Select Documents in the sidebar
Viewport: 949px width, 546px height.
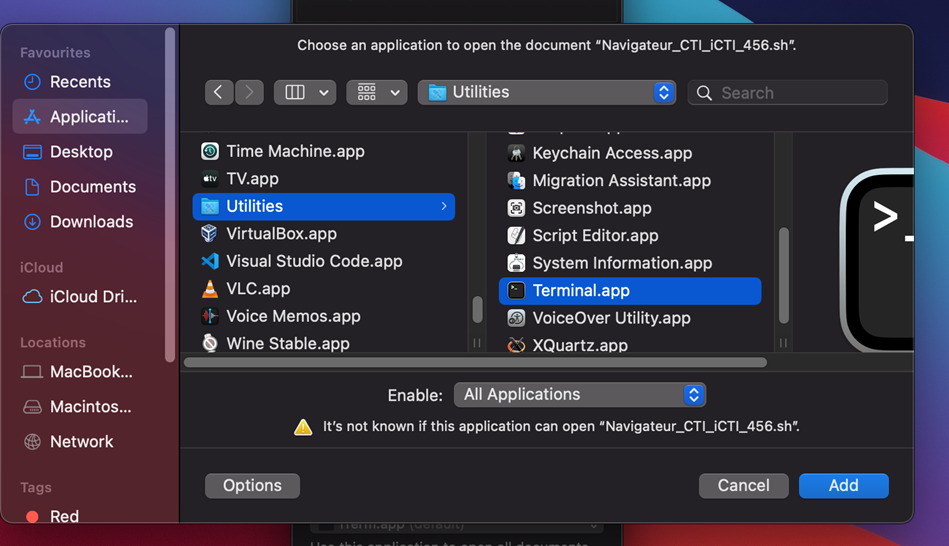click(92, 187)
